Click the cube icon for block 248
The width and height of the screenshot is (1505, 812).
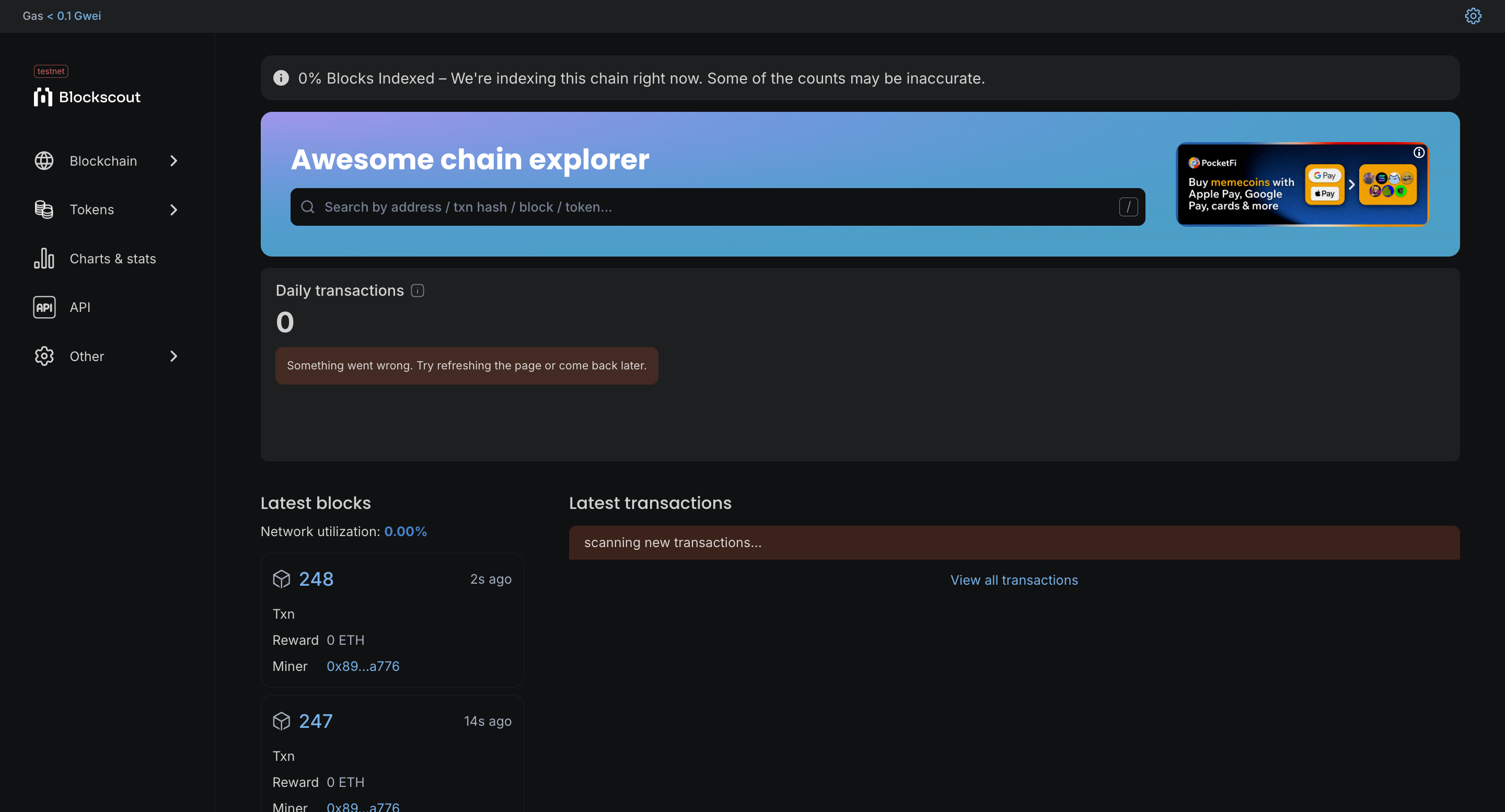[x=281, y=579]
